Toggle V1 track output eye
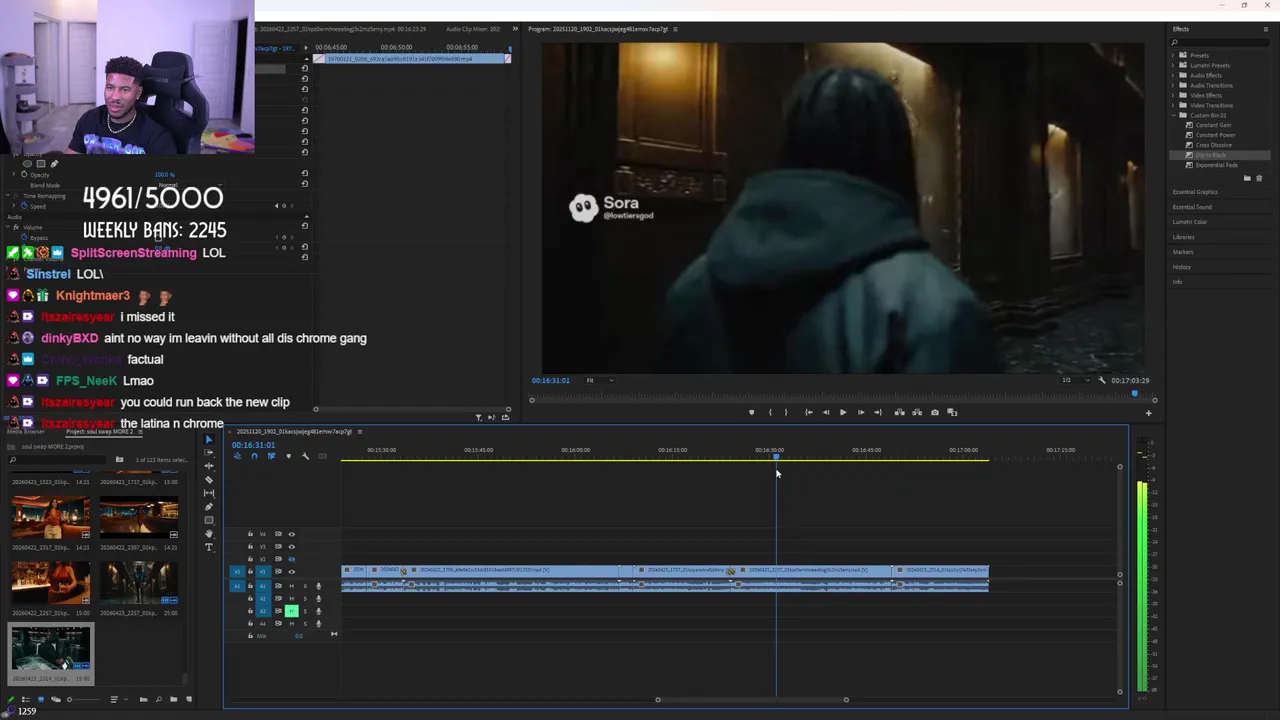Viewport: 1280px width, 720px height. click(292, 572)
